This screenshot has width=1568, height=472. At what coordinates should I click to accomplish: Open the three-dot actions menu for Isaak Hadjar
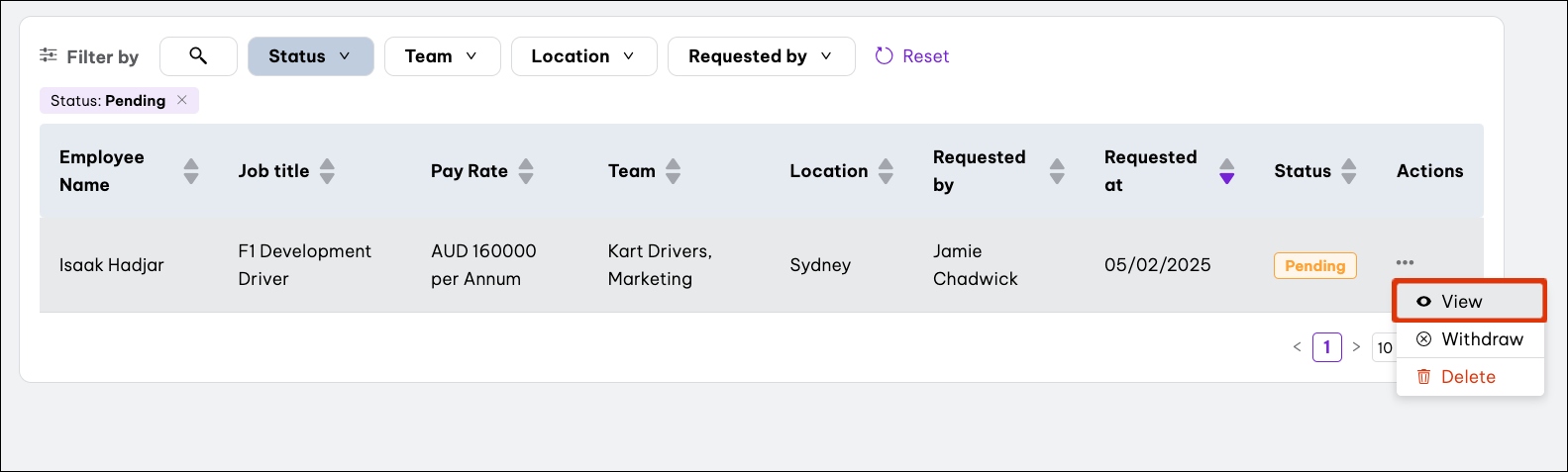[x=1405, y=263]
